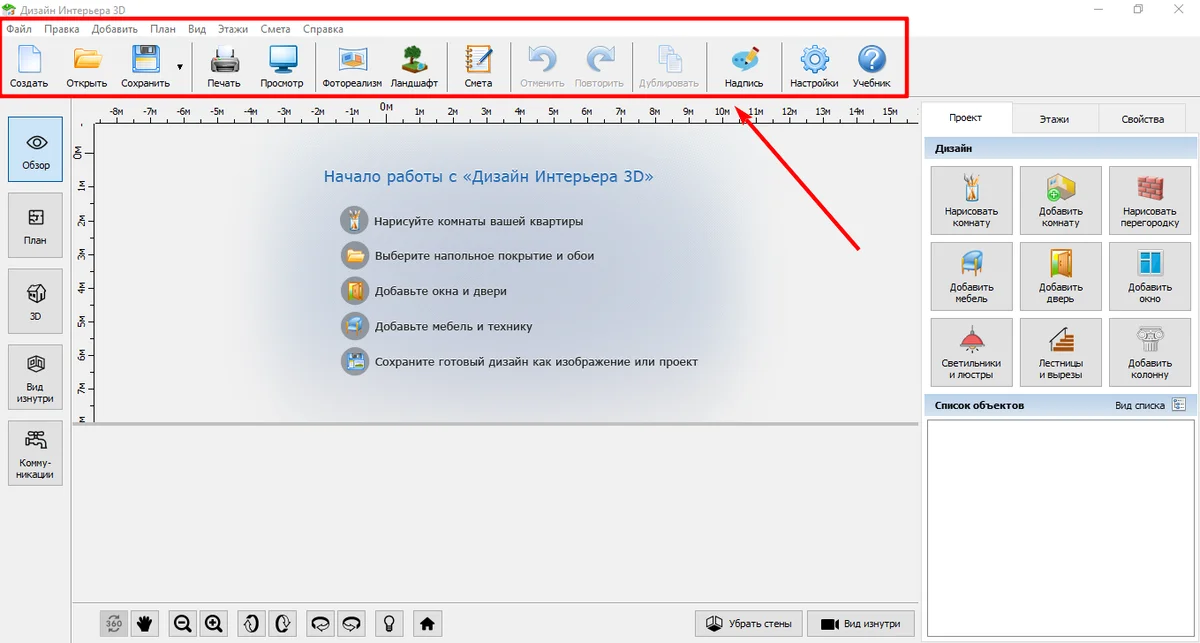
Task: Select the hand pan tool
Action: 145,624
